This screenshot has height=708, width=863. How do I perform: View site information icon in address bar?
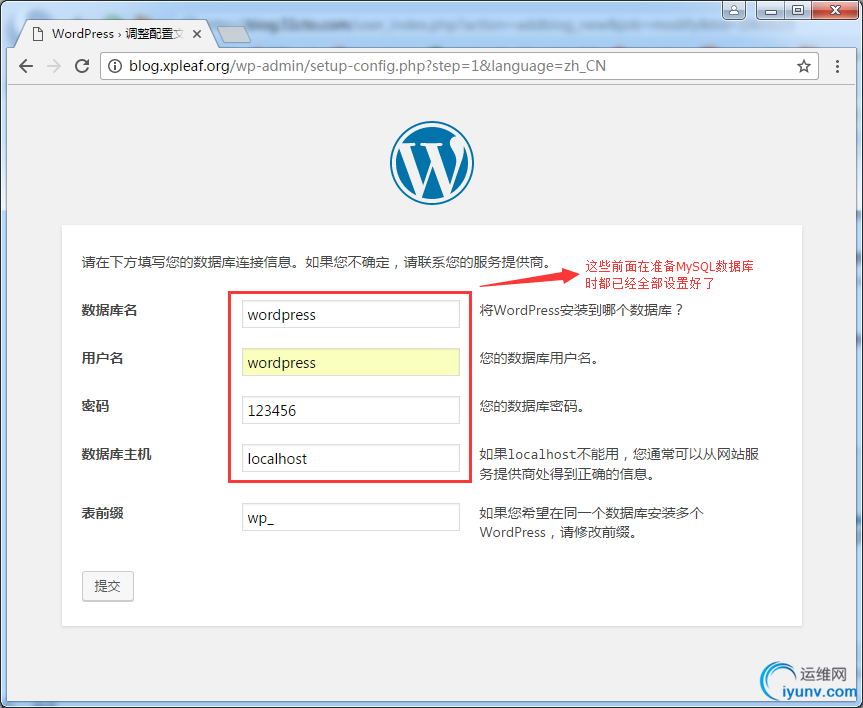click(x=114, y=67)
